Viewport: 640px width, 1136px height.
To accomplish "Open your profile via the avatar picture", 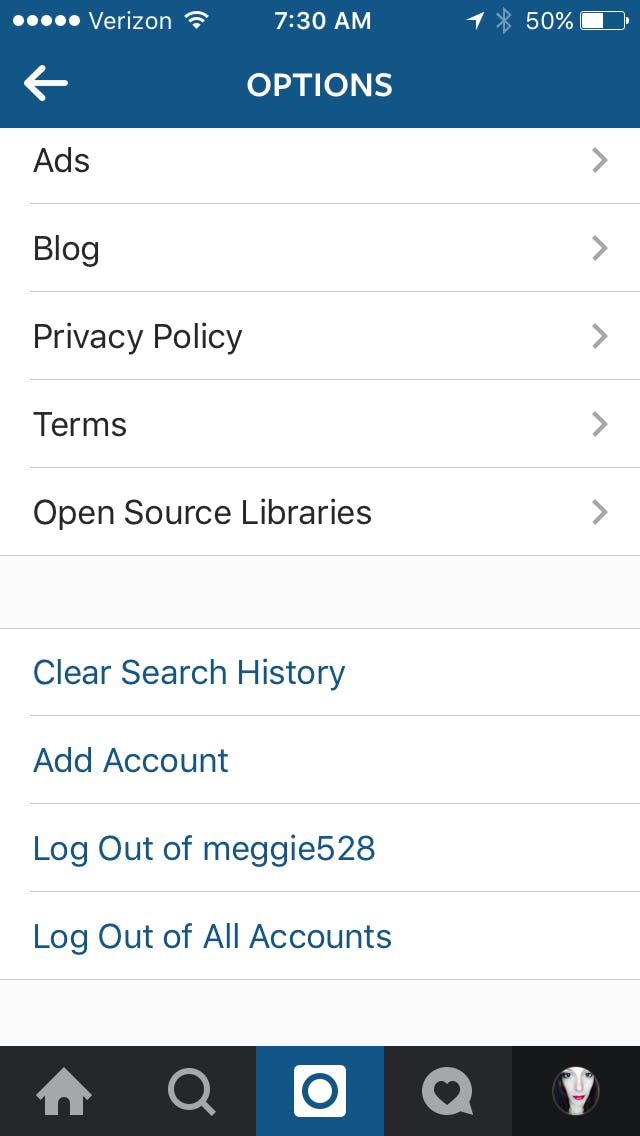I will click(x=575, y=1090).
